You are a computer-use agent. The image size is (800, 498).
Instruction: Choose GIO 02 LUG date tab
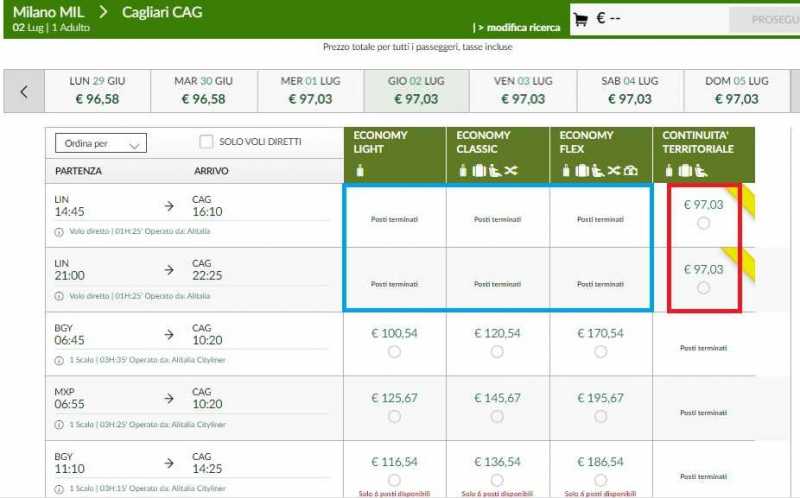tap(416, 91)
